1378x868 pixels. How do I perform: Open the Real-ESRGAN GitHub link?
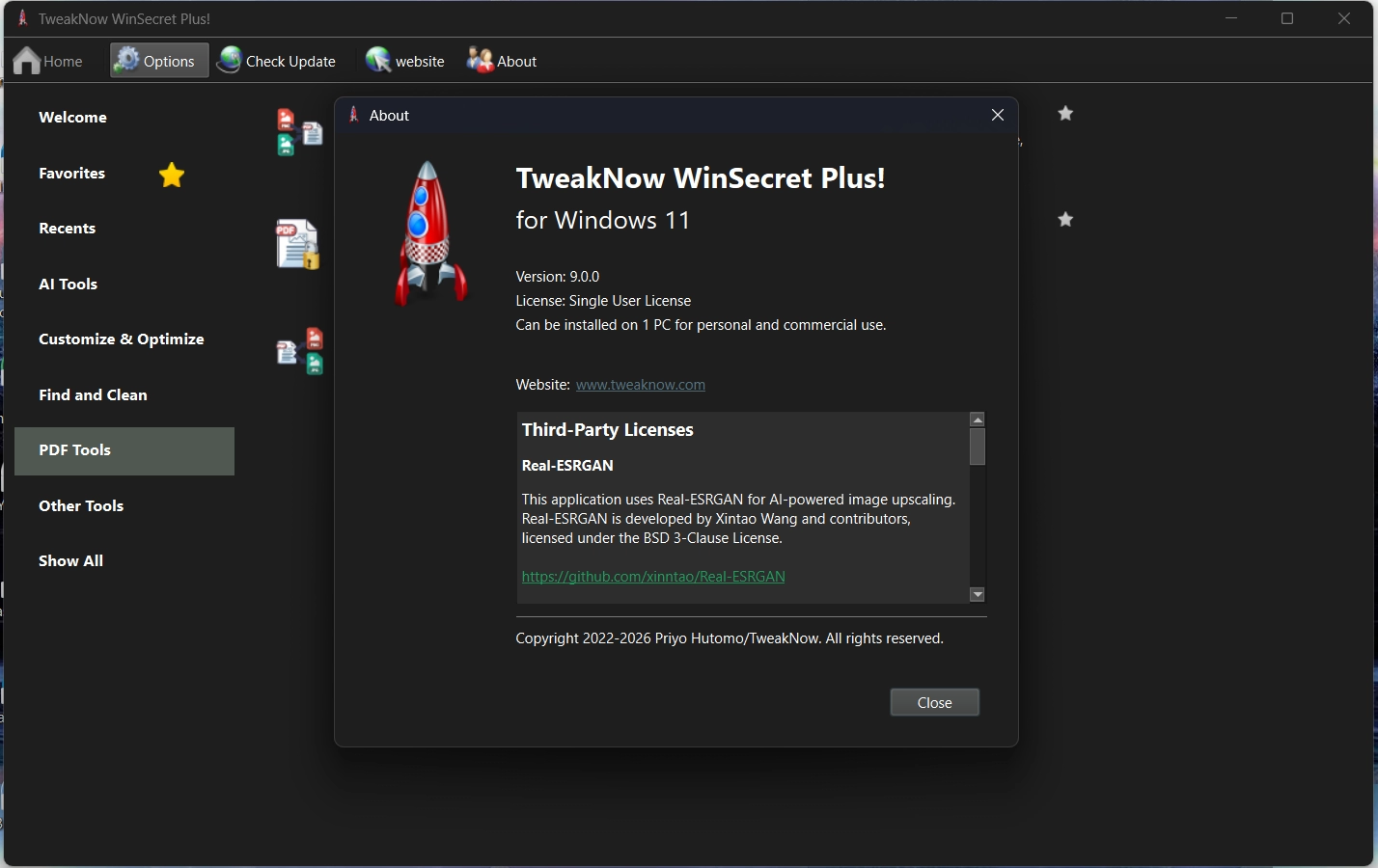[x=653, y=577]
